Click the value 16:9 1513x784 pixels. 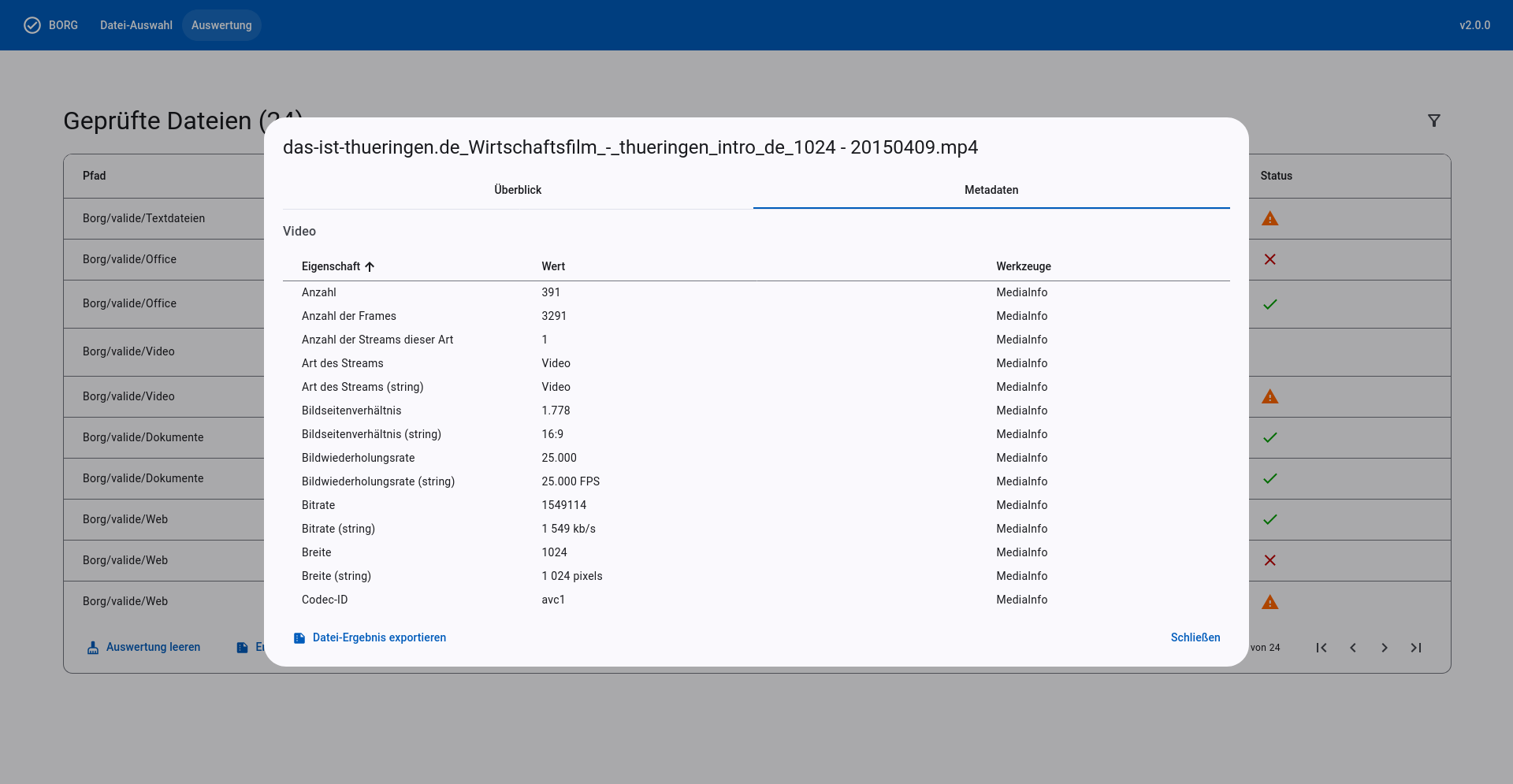click(552, 434)
